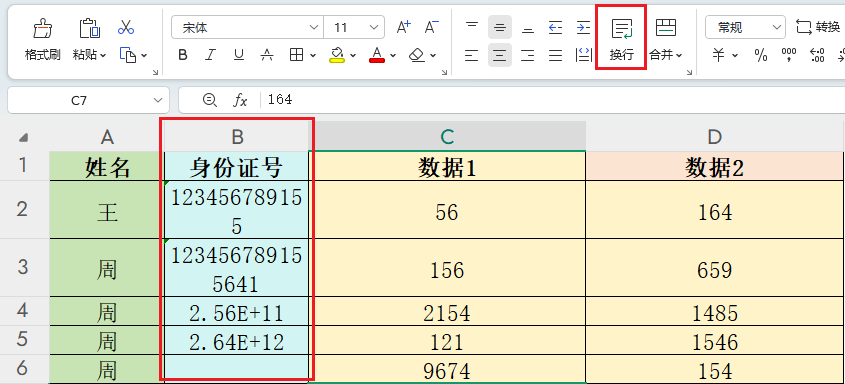Toggle horizontal center alignment

coord(500,54)
